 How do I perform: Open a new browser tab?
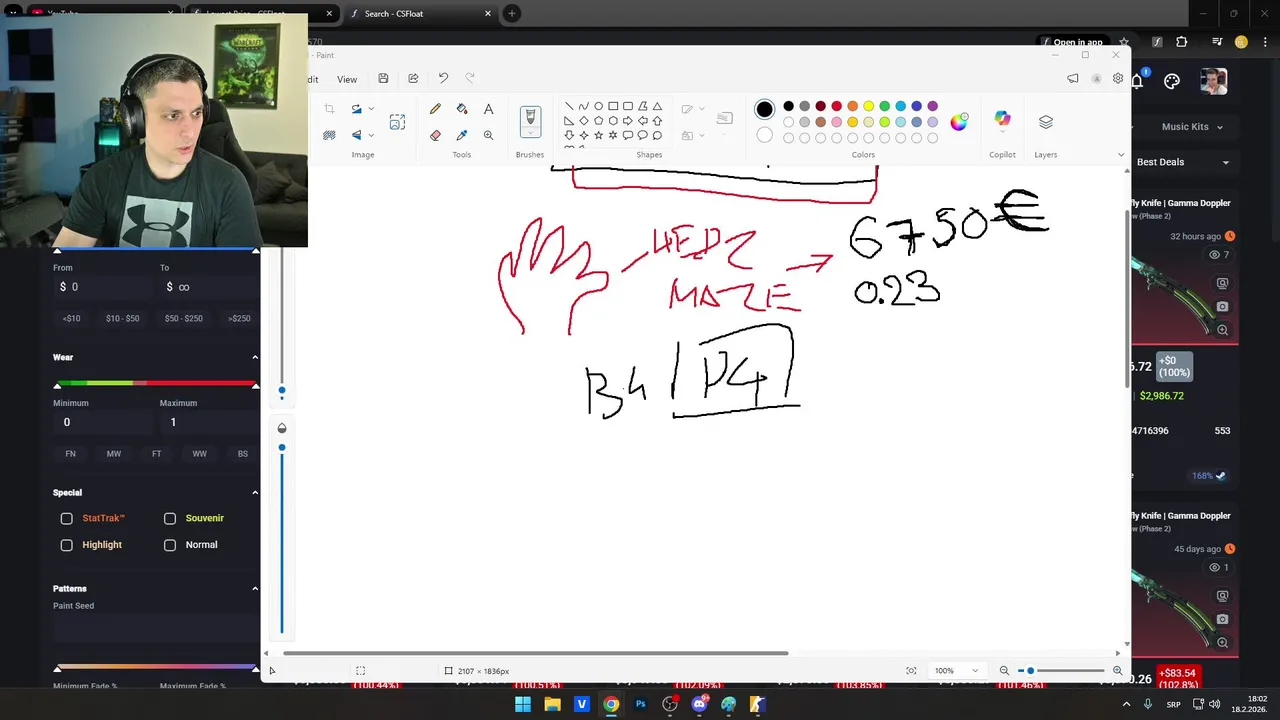(x=512, y=14)
